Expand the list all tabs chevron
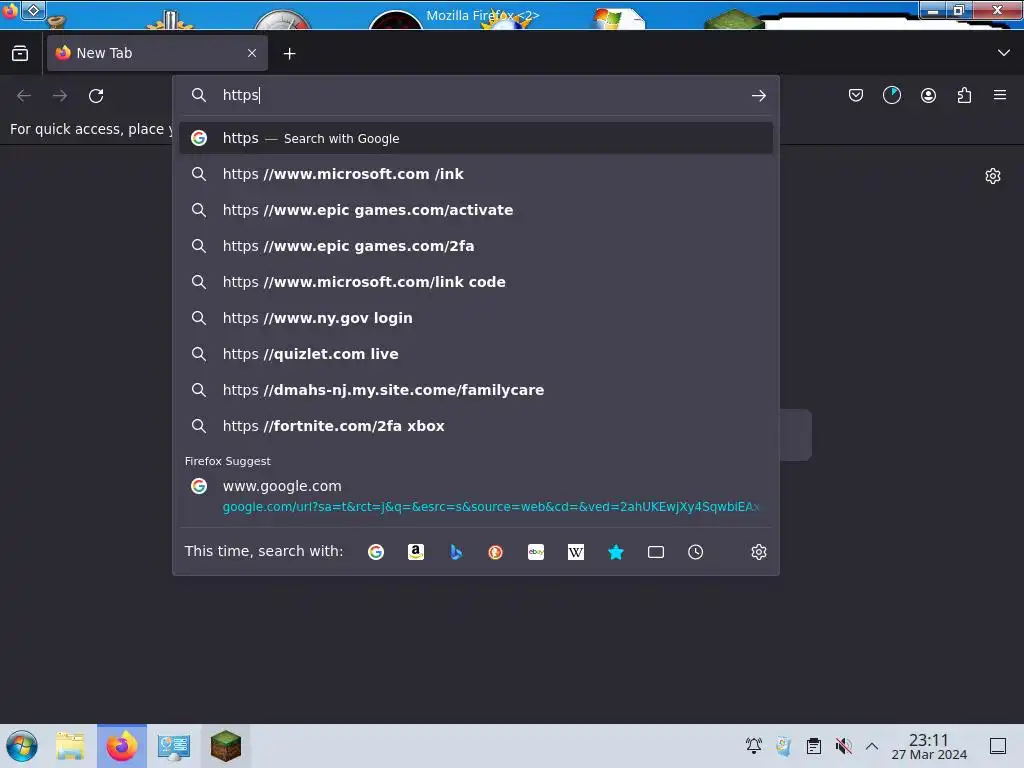 click(x=1004, y=53)
